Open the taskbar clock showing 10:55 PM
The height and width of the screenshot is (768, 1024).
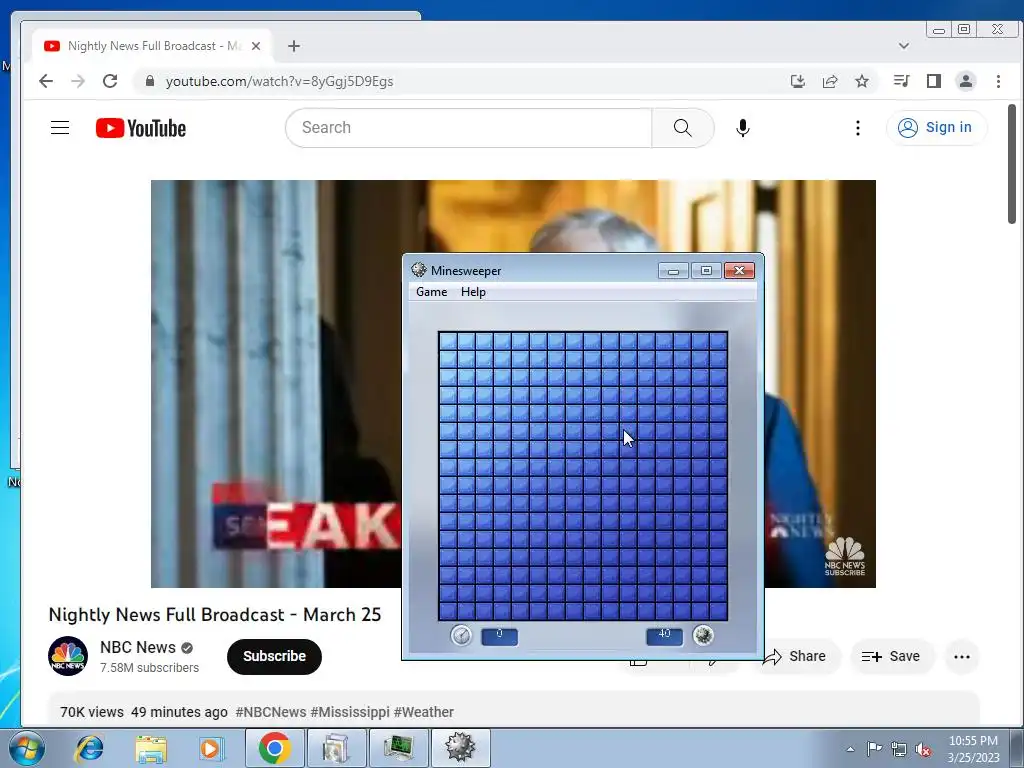(973, 749)
